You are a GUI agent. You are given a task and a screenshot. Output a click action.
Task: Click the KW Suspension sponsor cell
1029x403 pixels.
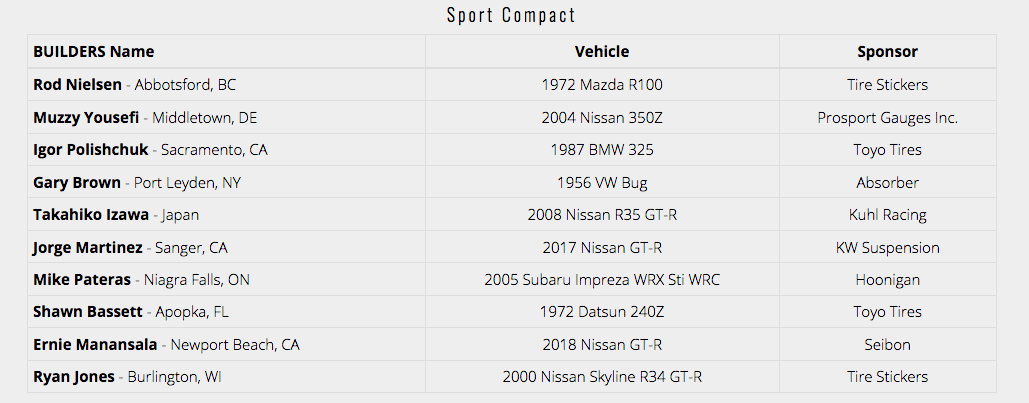click(x=887, y=248)
